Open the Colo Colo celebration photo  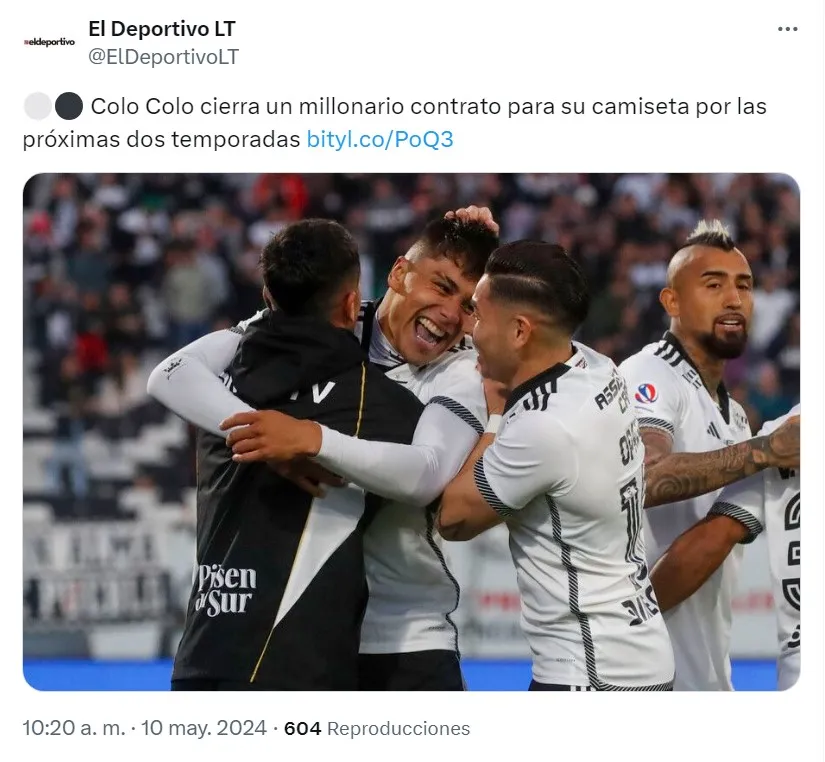click(x=411, y=432)
